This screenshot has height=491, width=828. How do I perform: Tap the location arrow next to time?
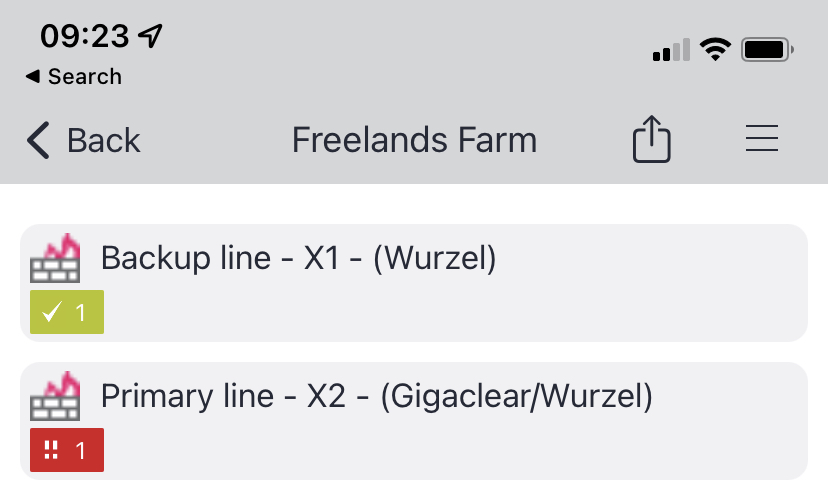pos(151,37)
